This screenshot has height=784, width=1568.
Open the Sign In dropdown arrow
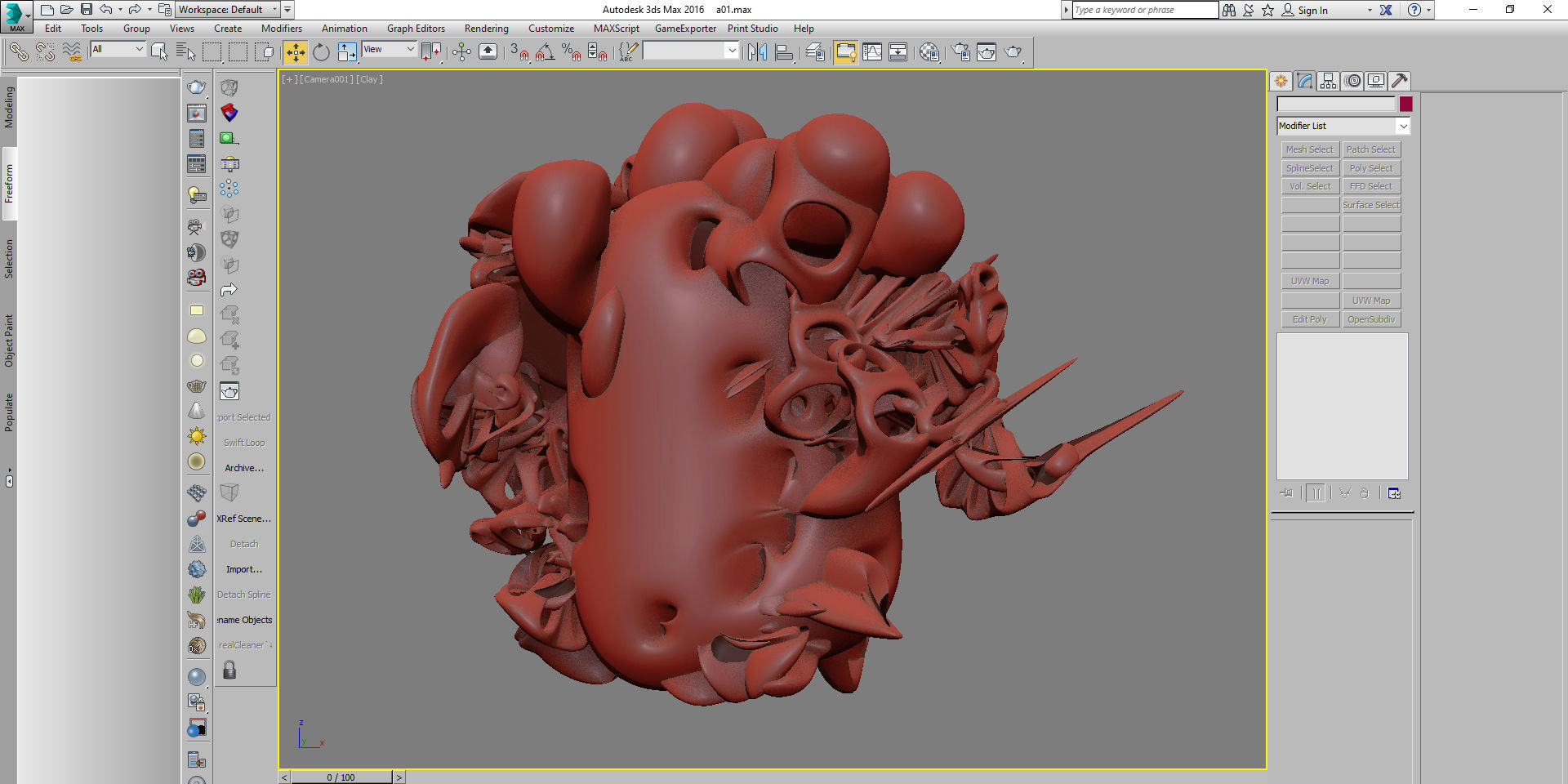point(1370,11)
